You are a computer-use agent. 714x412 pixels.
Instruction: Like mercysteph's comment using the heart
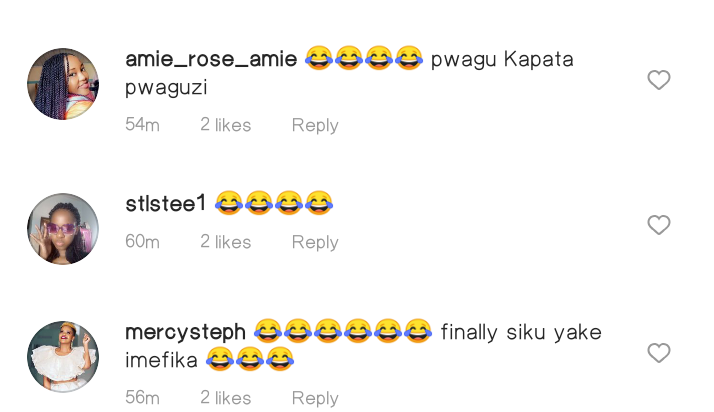click(659, 353)
